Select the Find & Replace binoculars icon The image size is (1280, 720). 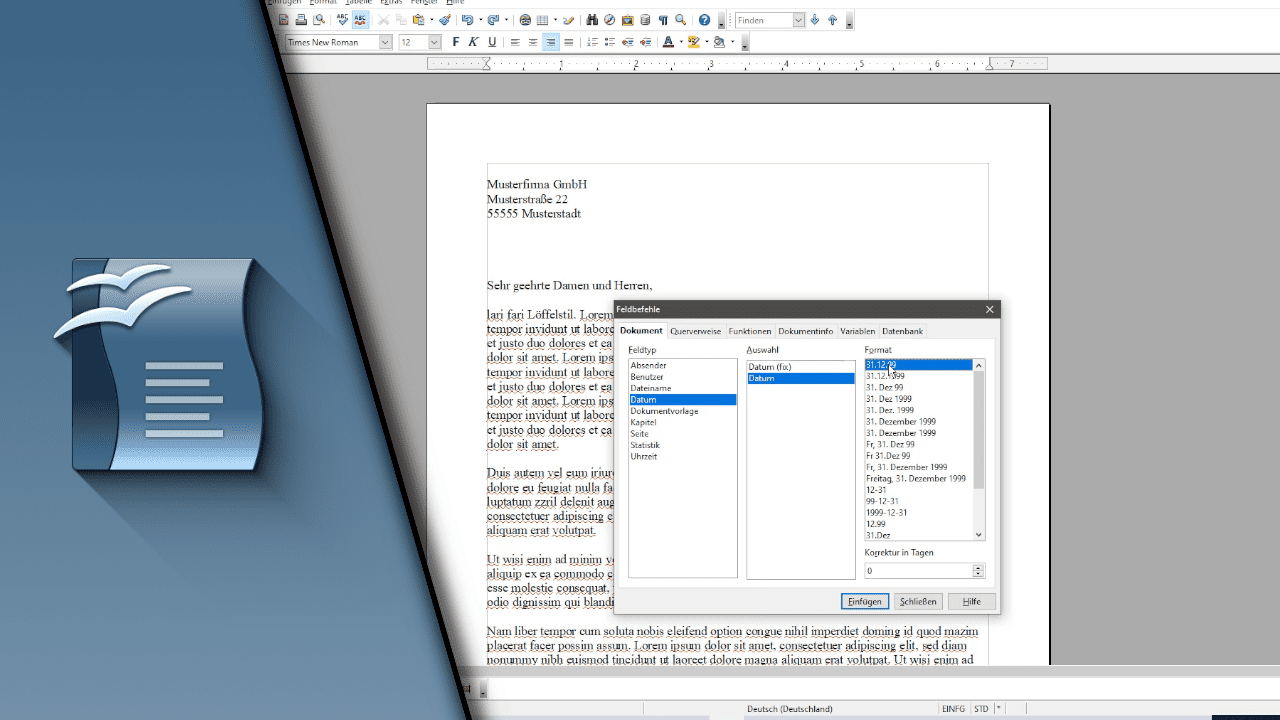pos(592,19)
